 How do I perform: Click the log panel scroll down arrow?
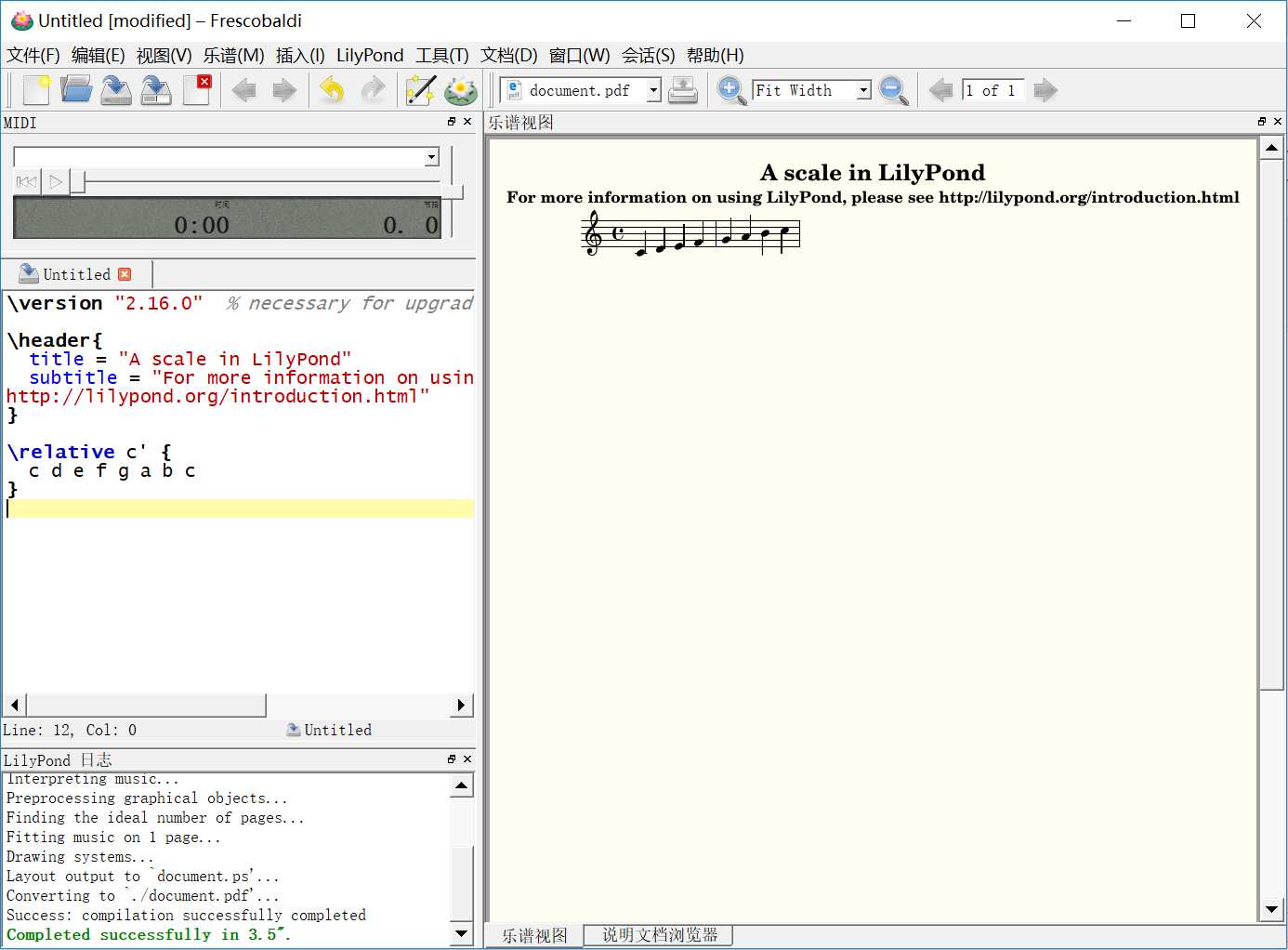point(462,933)
